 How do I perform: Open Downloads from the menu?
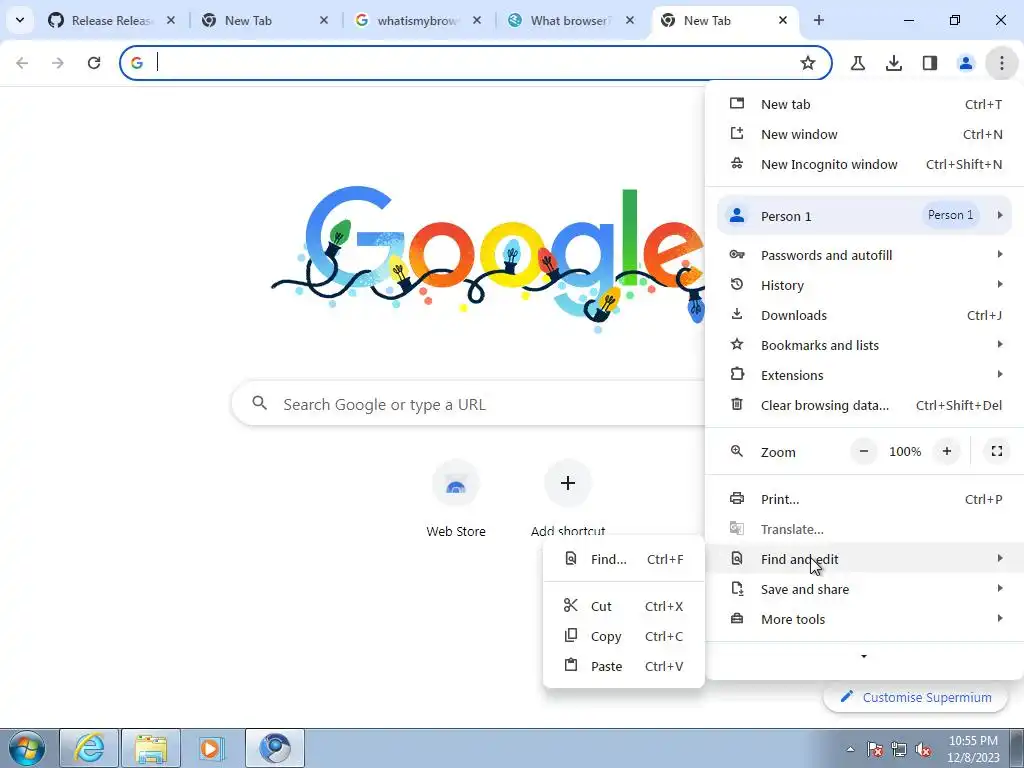point(865,315)
